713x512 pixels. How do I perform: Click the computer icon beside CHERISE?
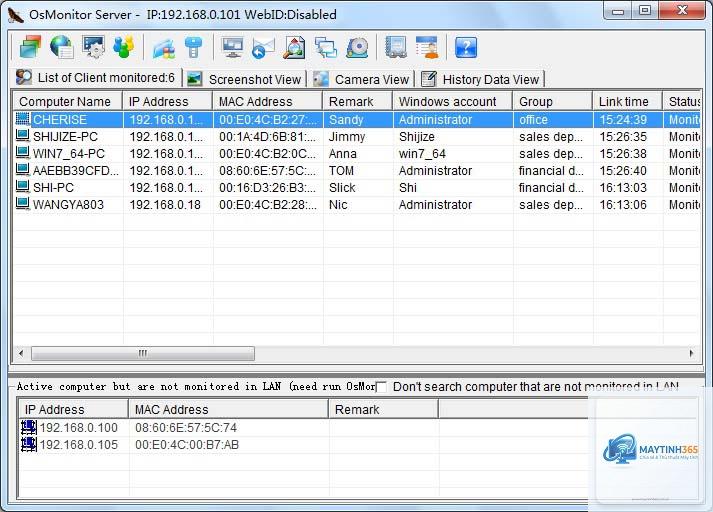point(22,119)
